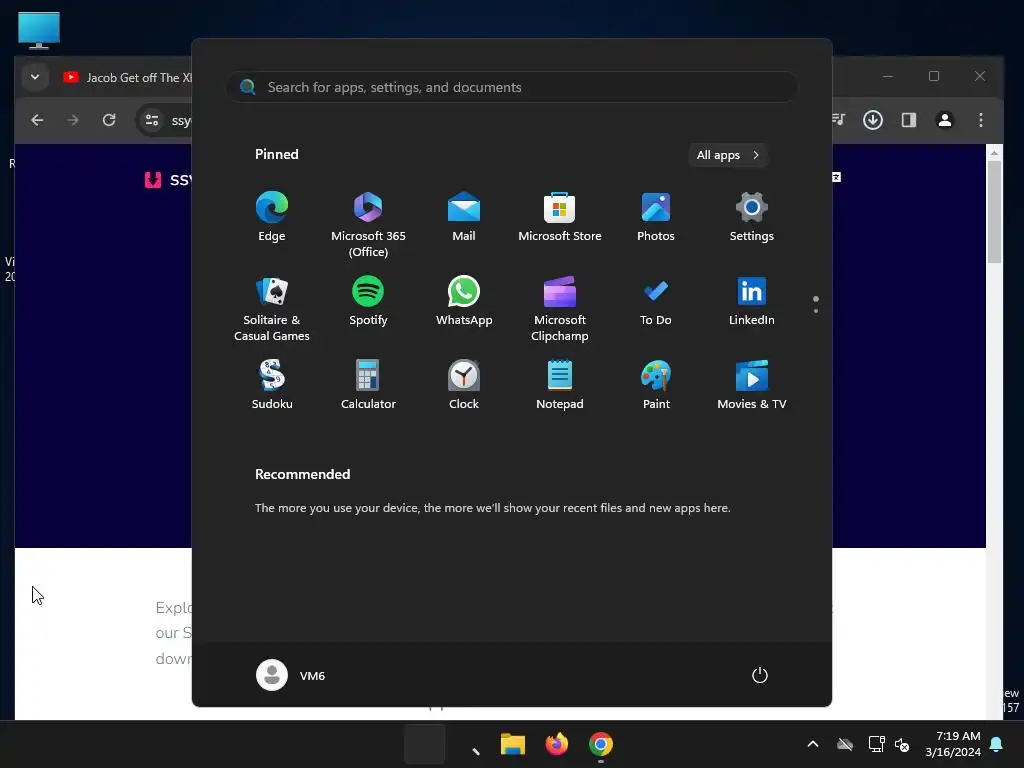1024x768 pixels.
Task: Open network status tray icon
Action: (x=876, y=744)
